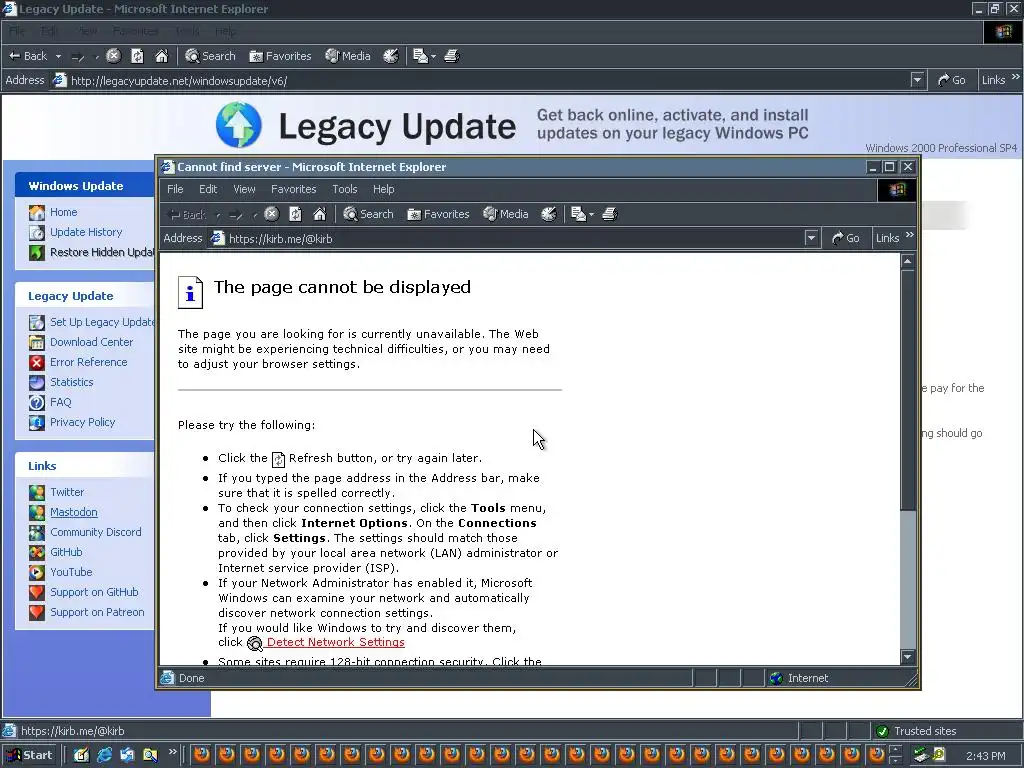Screen dimensions: 1024x768
Task: Open the Support on GitHub link
Action: point(94,592)
